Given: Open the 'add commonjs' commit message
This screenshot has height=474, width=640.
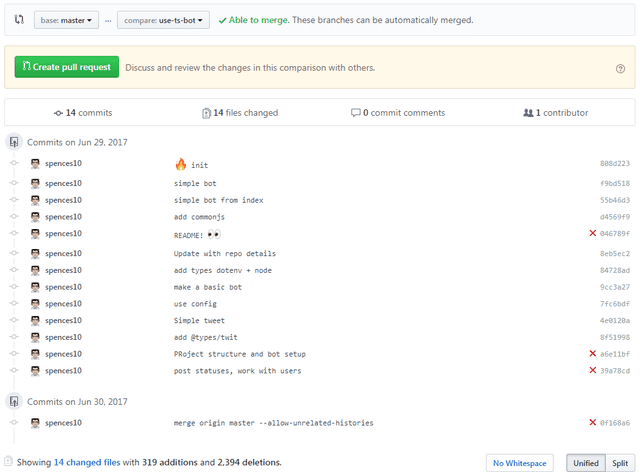Looking at the screenshot, I should pos(199,217).
